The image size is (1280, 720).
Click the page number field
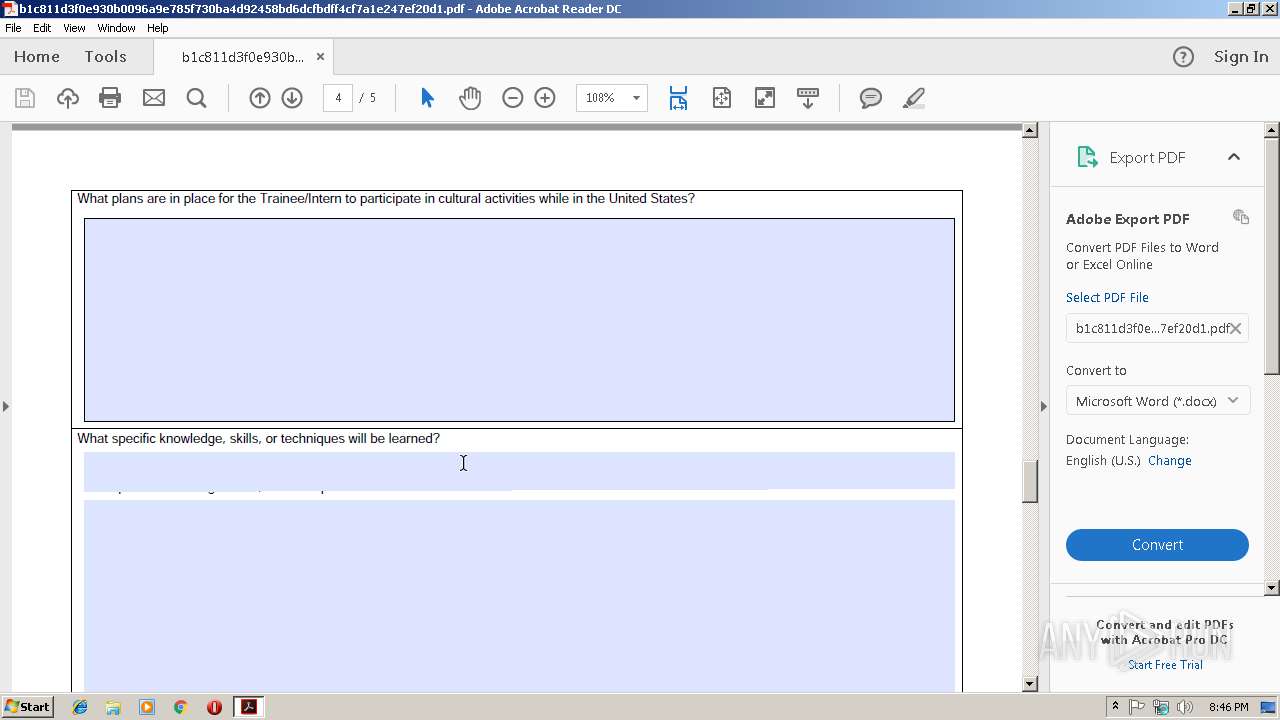pyautogui.click(x=338, y=98)
